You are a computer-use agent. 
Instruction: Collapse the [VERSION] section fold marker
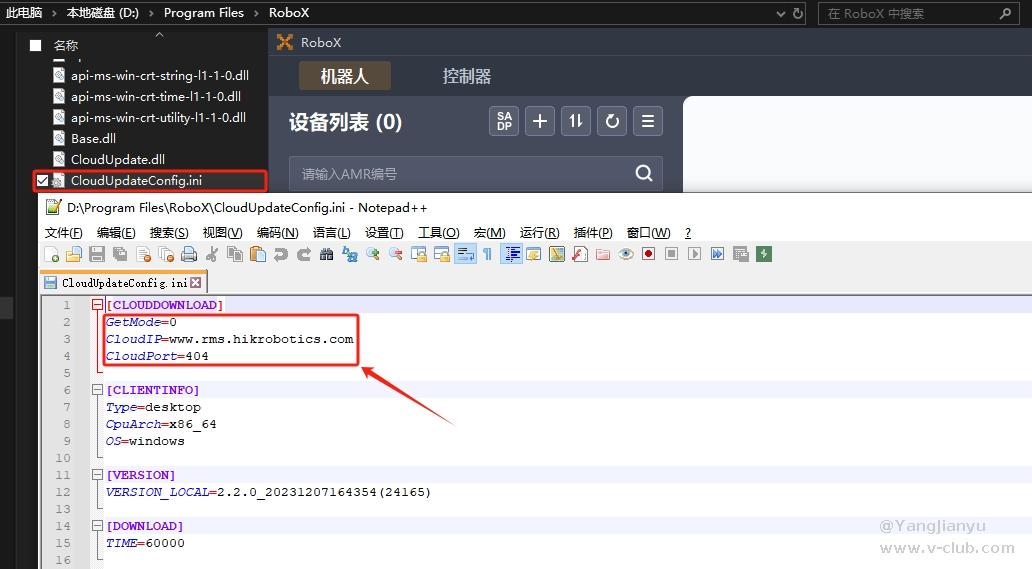point(97,474)
